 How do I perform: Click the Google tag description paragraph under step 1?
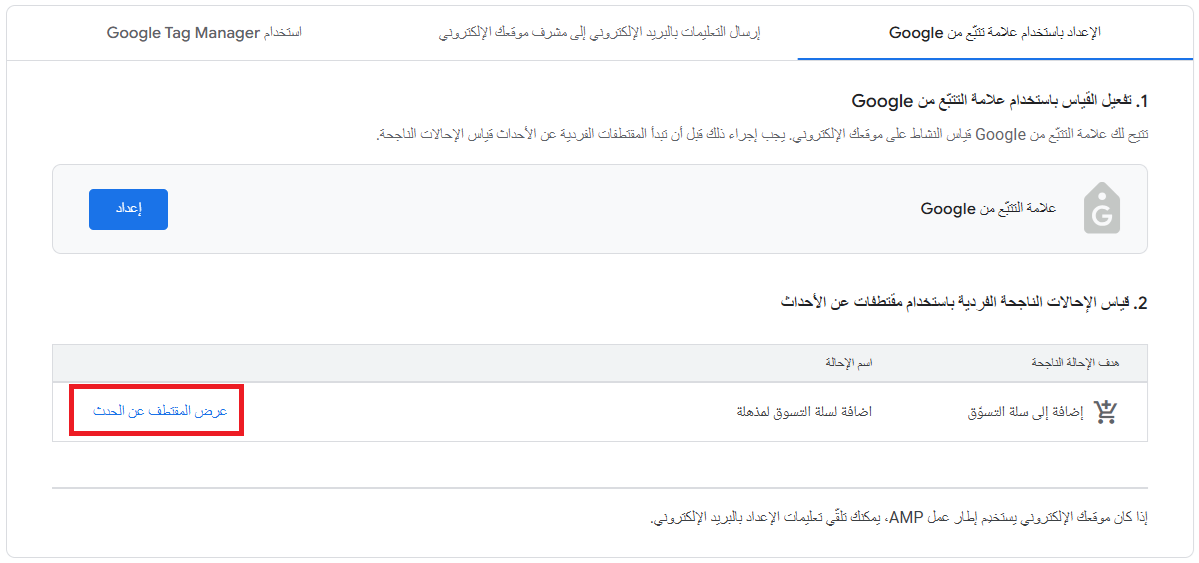760,134
